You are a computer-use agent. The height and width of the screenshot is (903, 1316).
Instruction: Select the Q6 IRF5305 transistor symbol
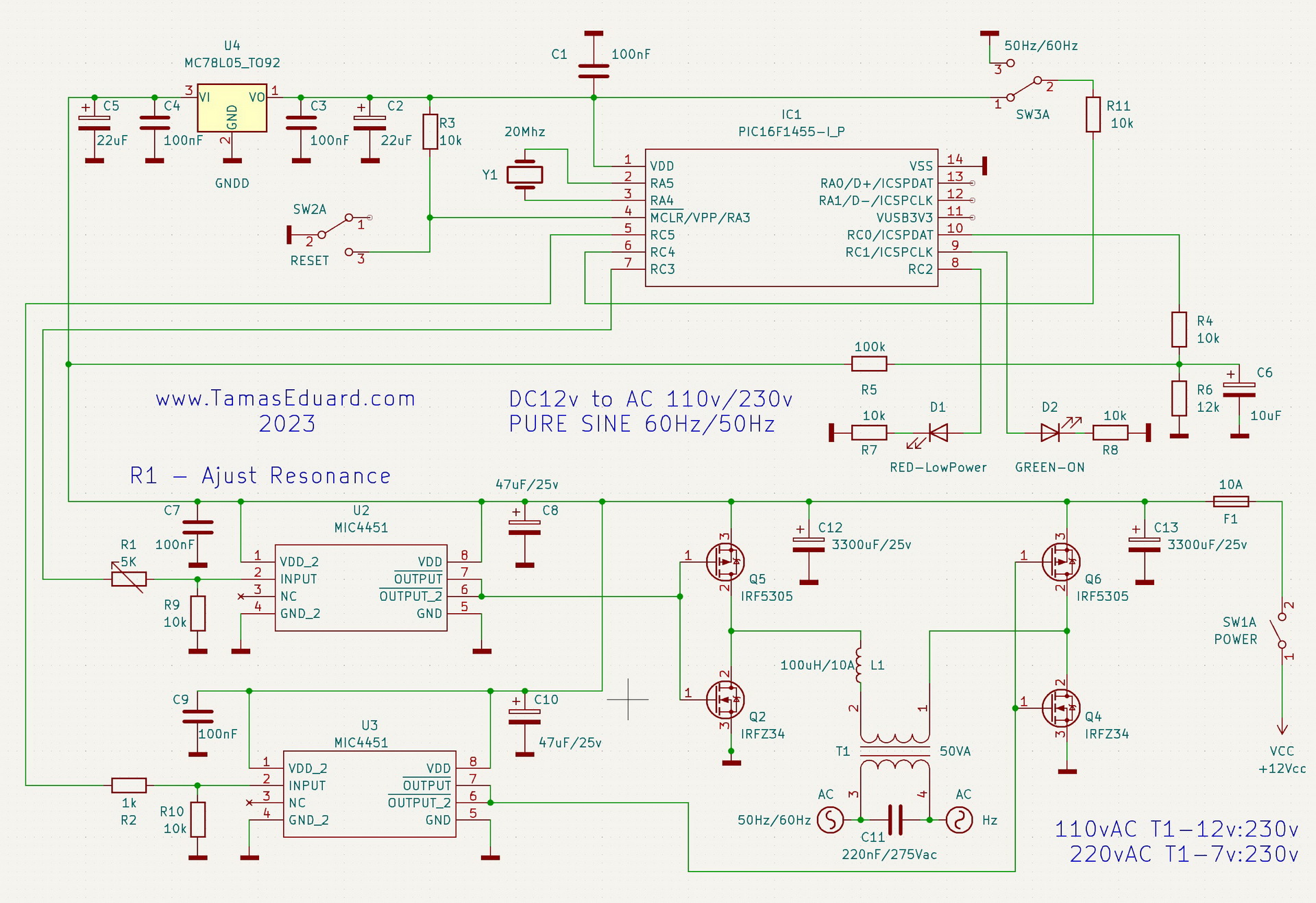1060,562
